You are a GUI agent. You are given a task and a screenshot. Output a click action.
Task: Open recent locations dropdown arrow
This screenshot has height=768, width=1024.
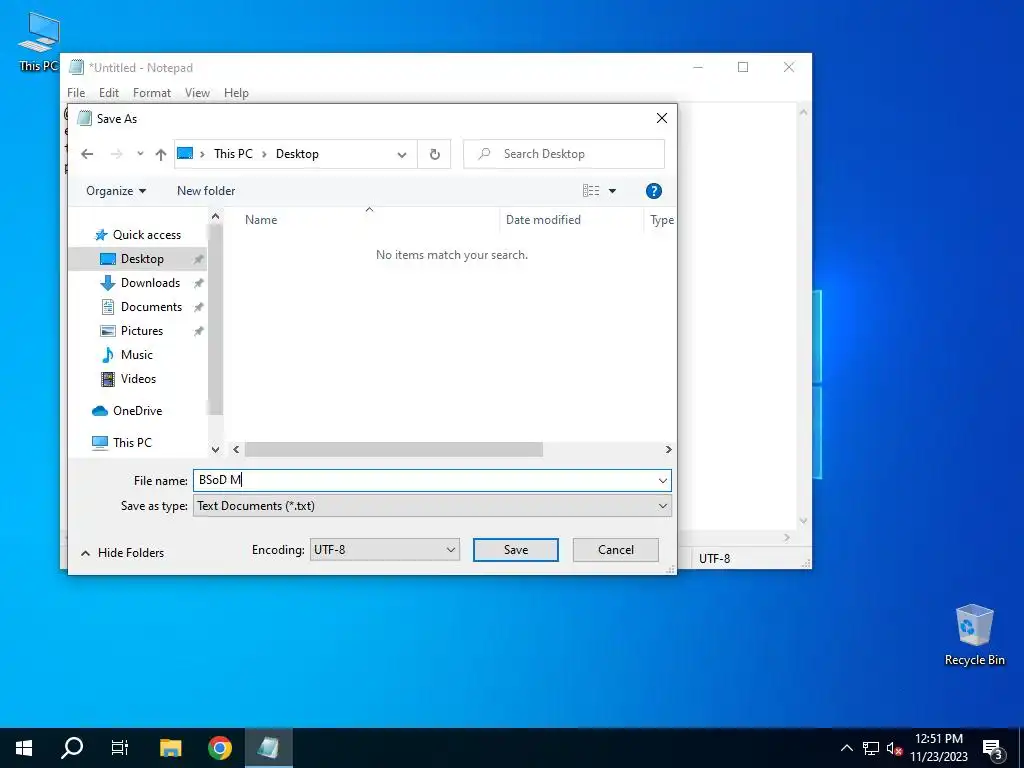140,154
